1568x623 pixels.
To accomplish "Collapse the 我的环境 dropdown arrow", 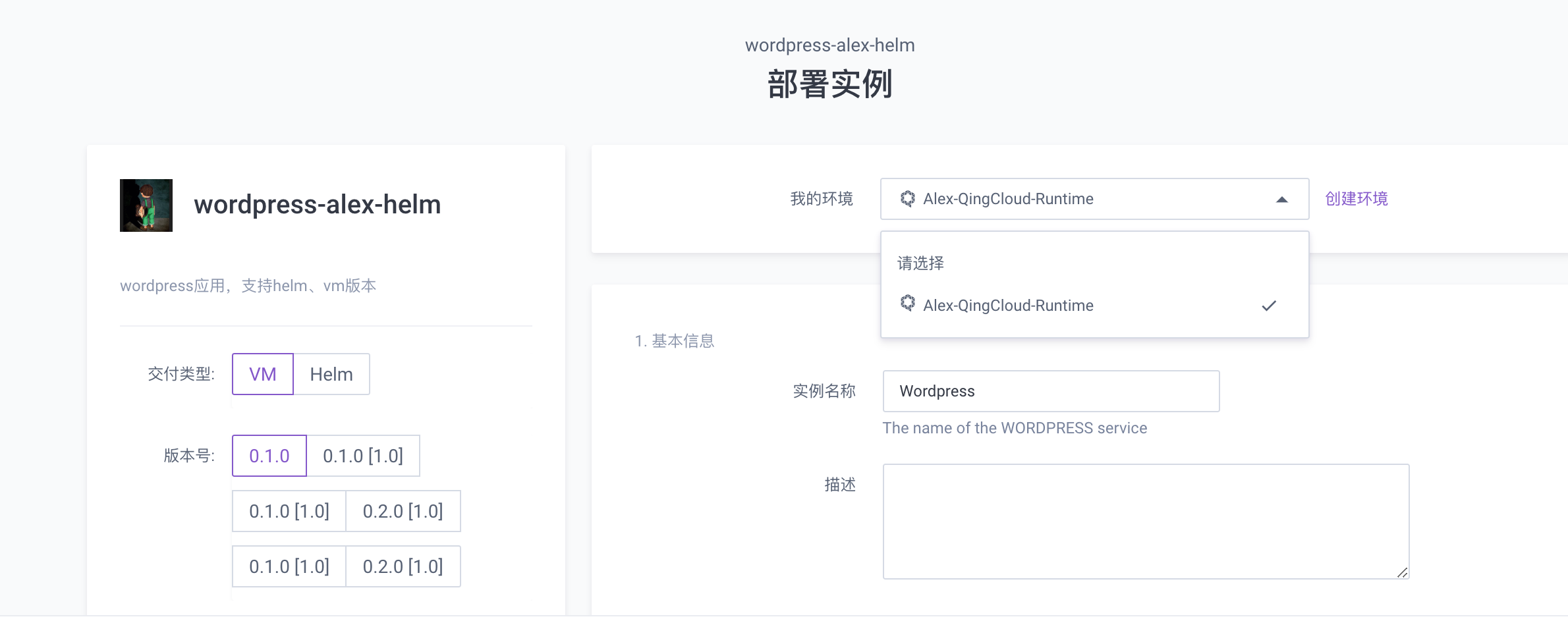I will [1282, 200].
